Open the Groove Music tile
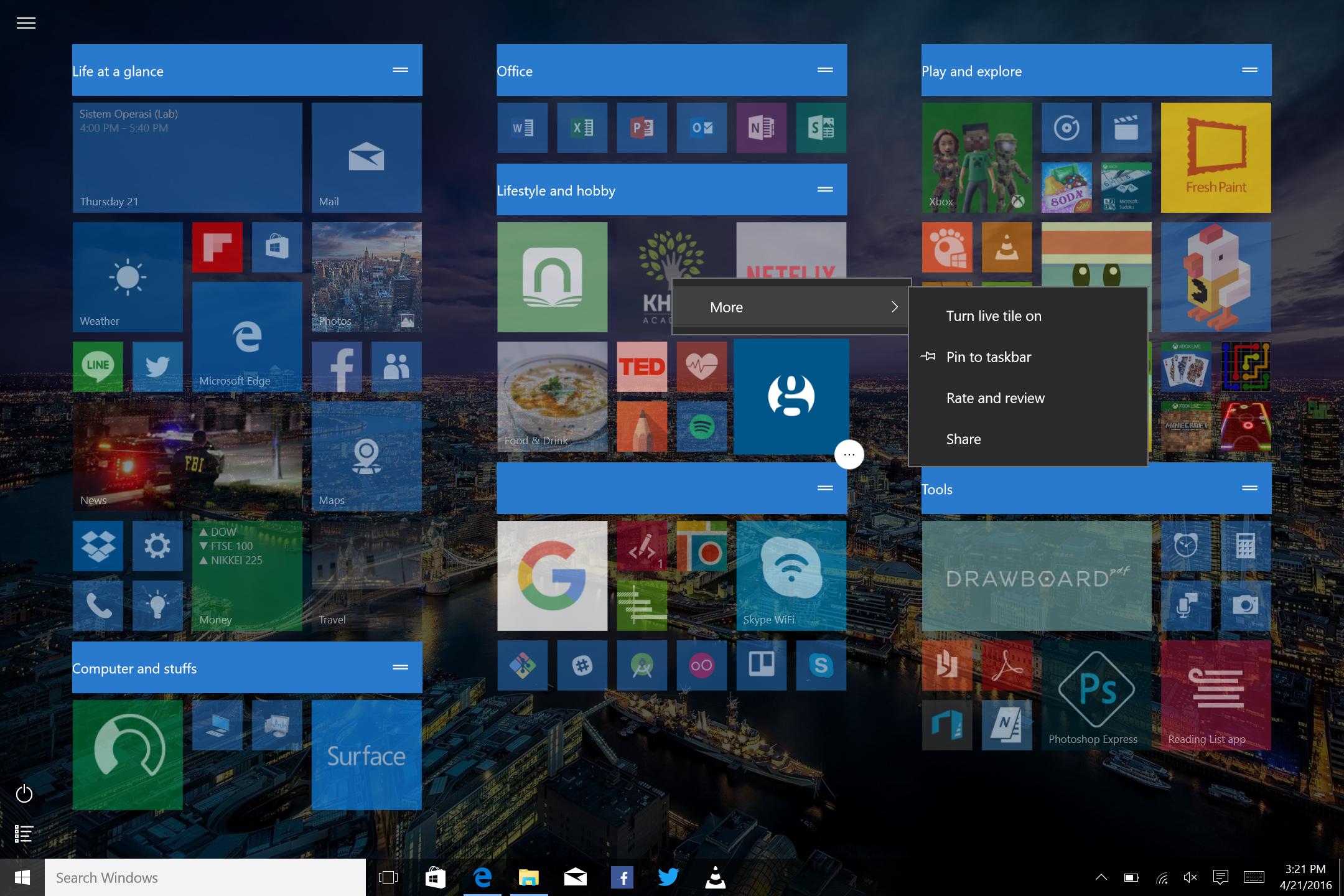Image resolution: width=1344 pixels, height=896 pixels. tap(1066, 128)
